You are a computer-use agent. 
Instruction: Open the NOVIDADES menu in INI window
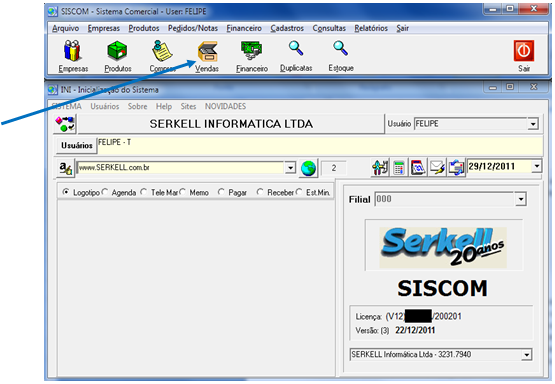coord(225,106)
